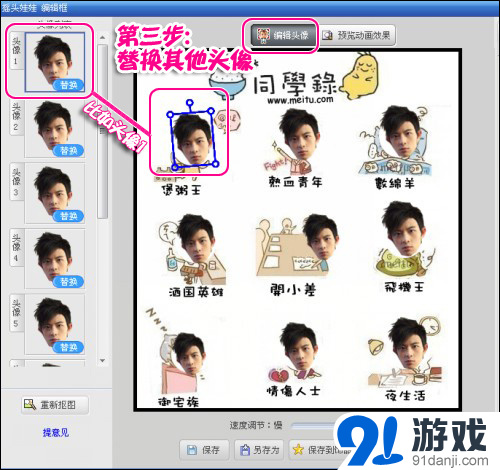Click bottom-right resize handle of selected head
The width and height of the screenshot is (500, 470).
point(215,164)
